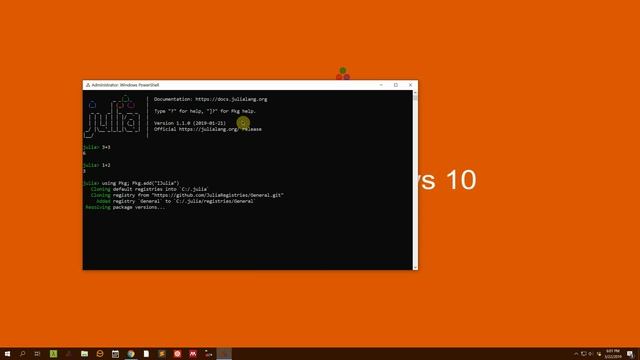Open taskbar search magnifier

pyautogui.click(x=22, y=354)
